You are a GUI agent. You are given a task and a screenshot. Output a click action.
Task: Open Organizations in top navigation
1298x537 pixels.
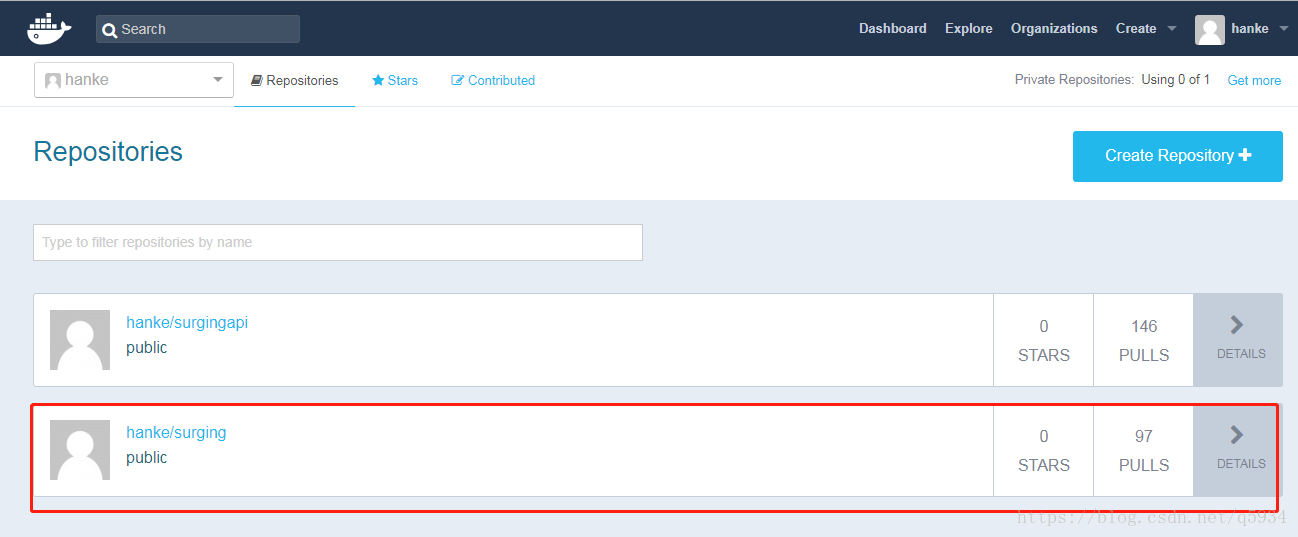(x=1054, y=28)
